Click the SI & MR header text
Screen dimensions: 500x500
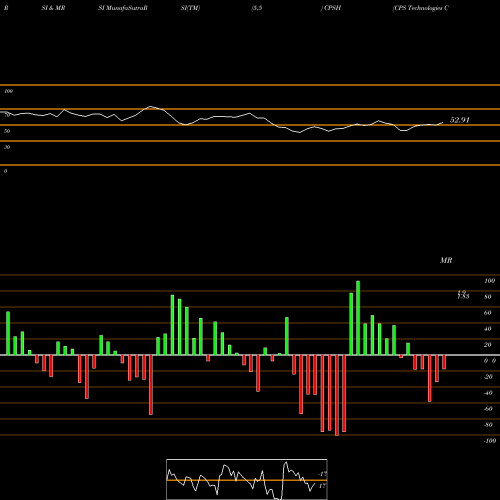point(53,8)
